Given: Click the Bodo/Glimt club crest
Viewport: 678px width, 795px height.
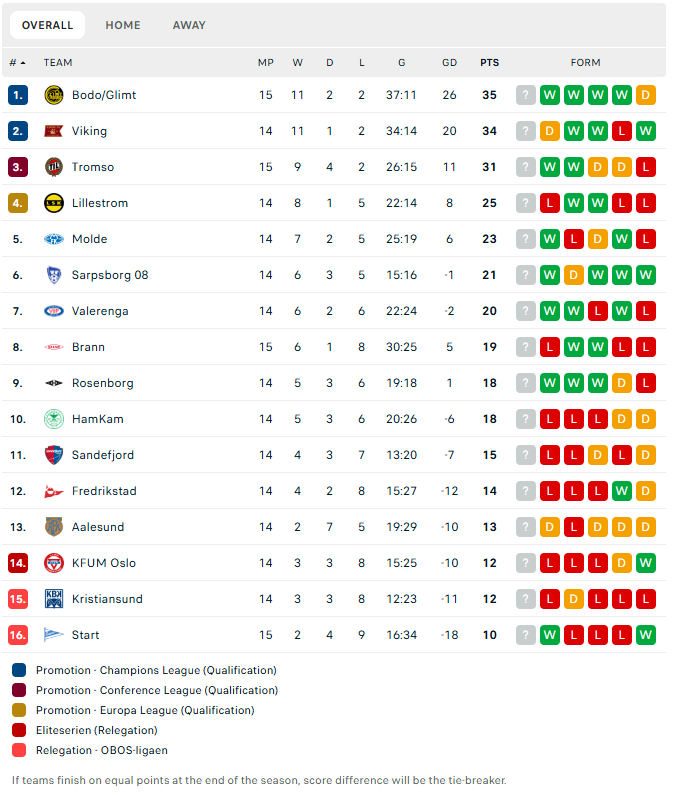Looking at the screenshot, I should coord(54,95).
